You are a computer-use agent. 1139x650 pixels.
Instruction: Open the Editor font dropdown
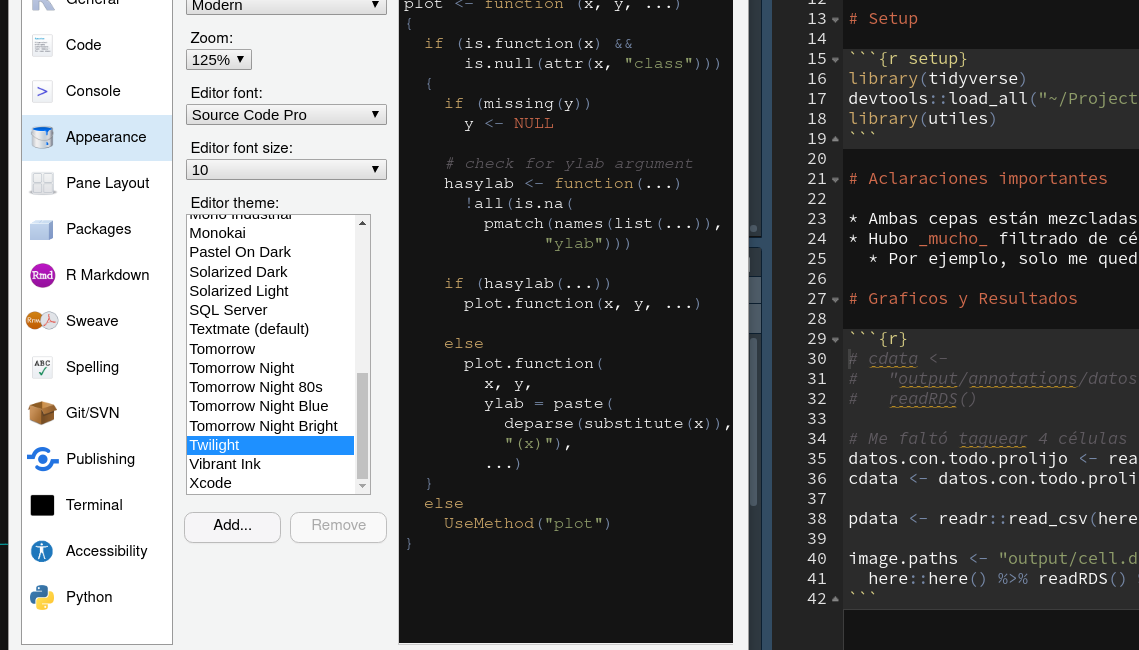[x=287, y=115]
